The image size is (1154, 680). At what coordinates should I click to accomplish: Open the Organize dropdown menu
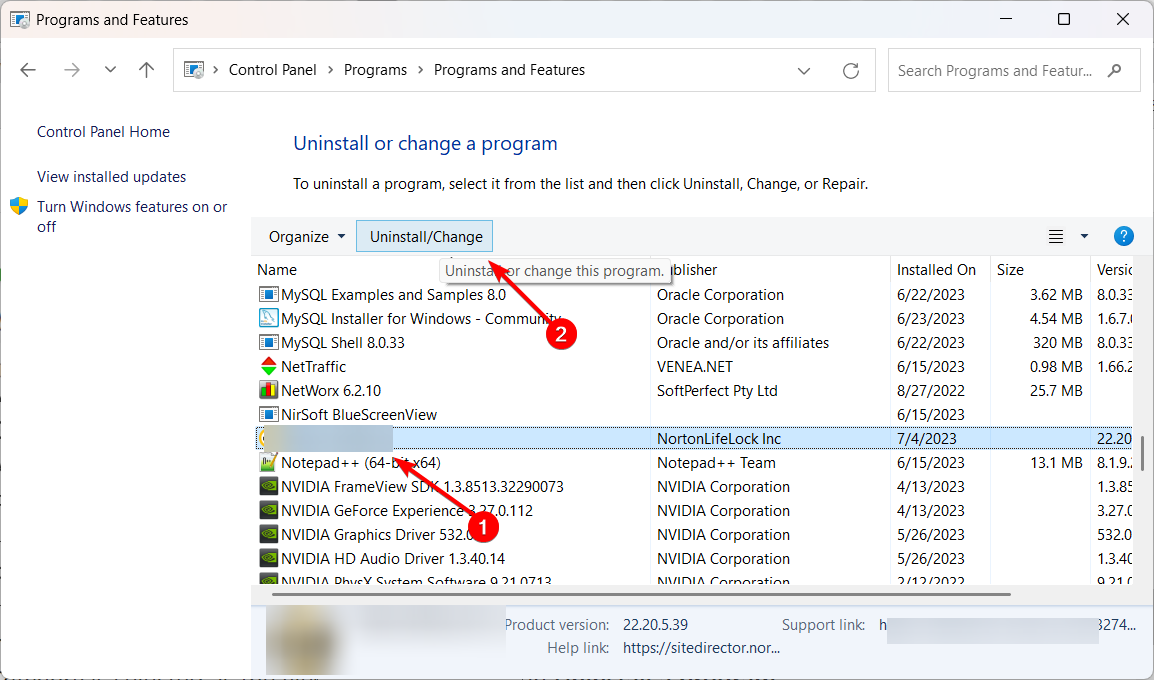coord(306,237)
